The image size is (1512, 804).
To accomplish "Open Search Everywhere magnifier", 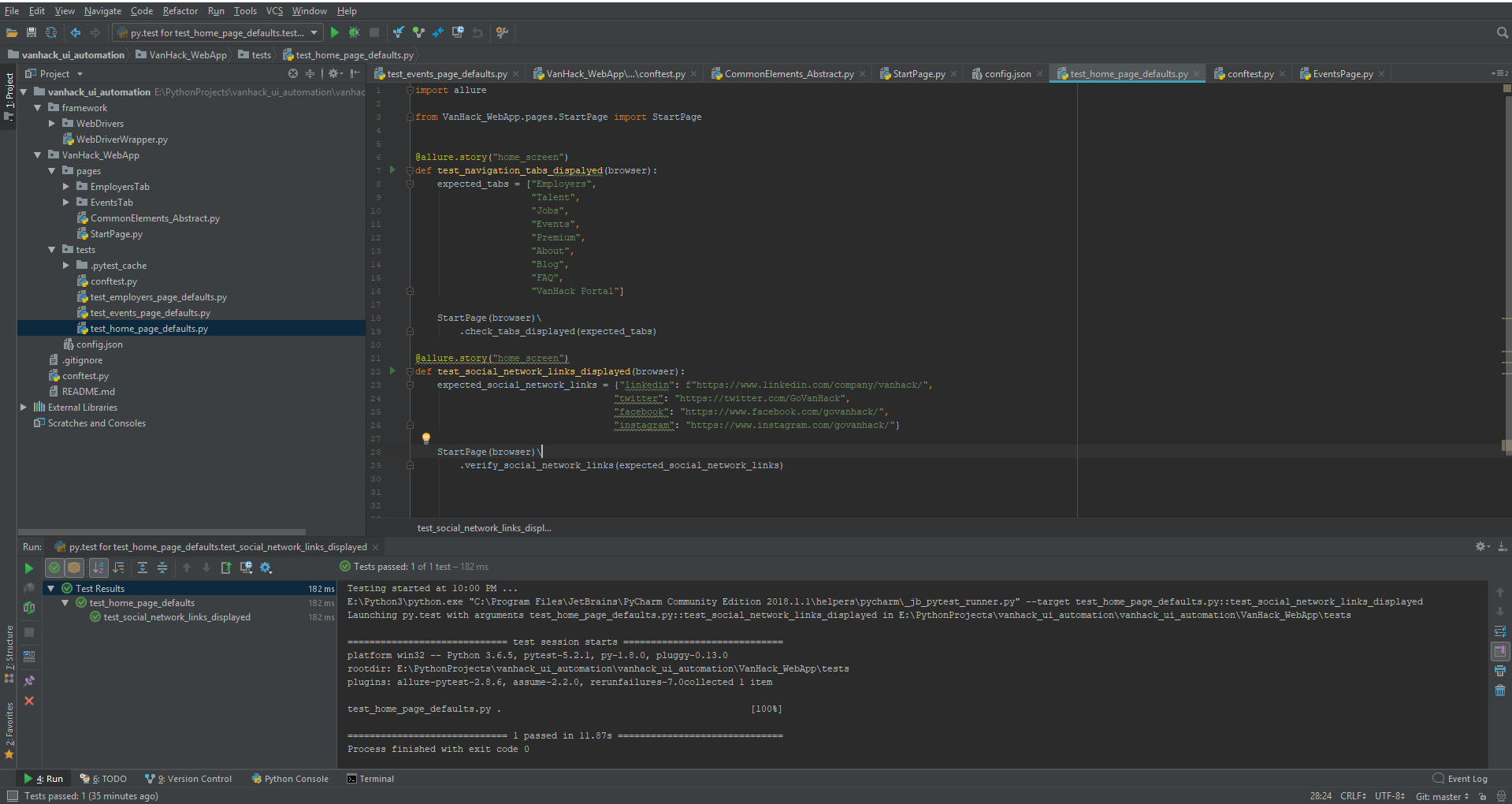I will click(x=1501, y=32).
